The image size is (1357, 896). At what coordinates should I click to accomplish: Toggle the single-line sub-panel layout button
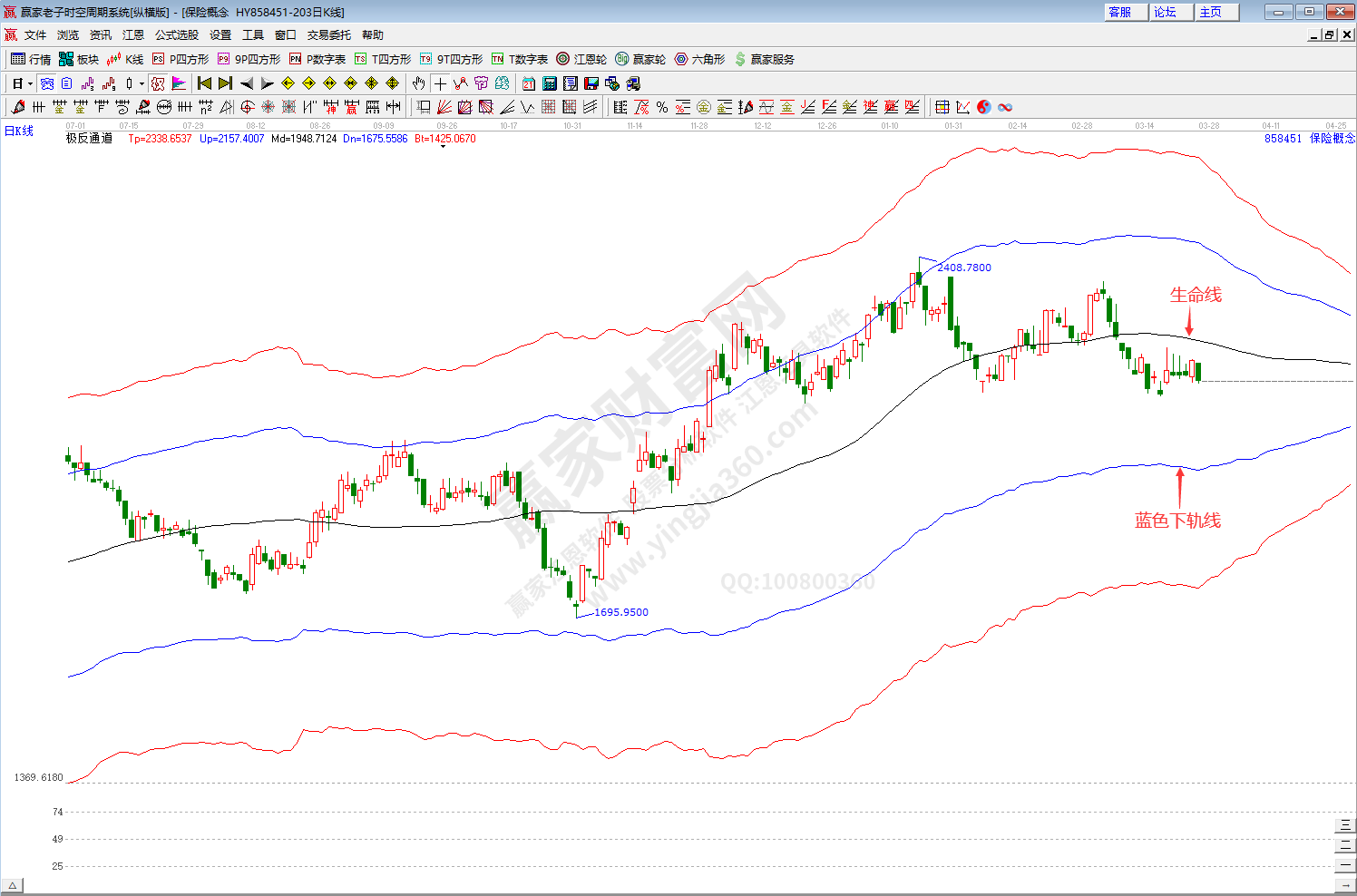(1344, 865)
